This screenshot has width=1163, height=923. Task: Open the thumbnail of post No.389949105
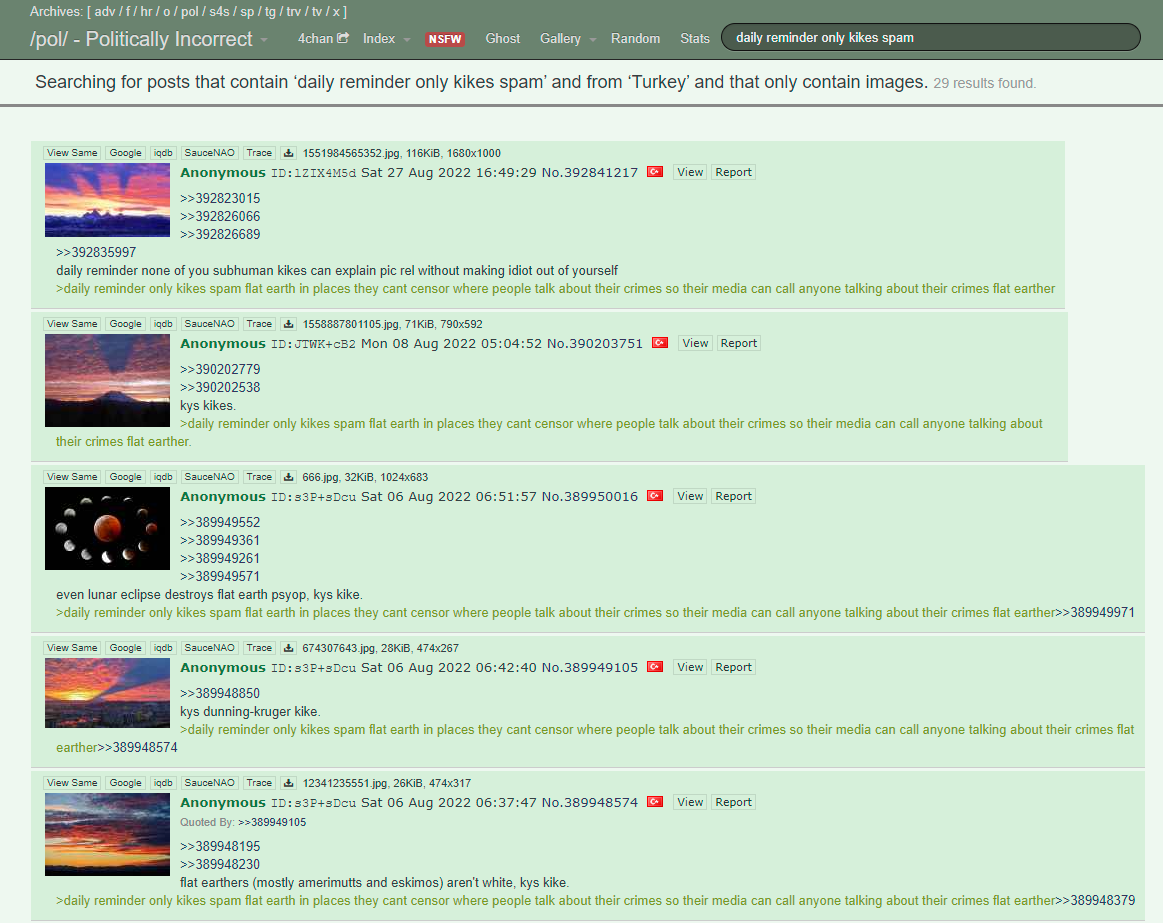[108, 693]
